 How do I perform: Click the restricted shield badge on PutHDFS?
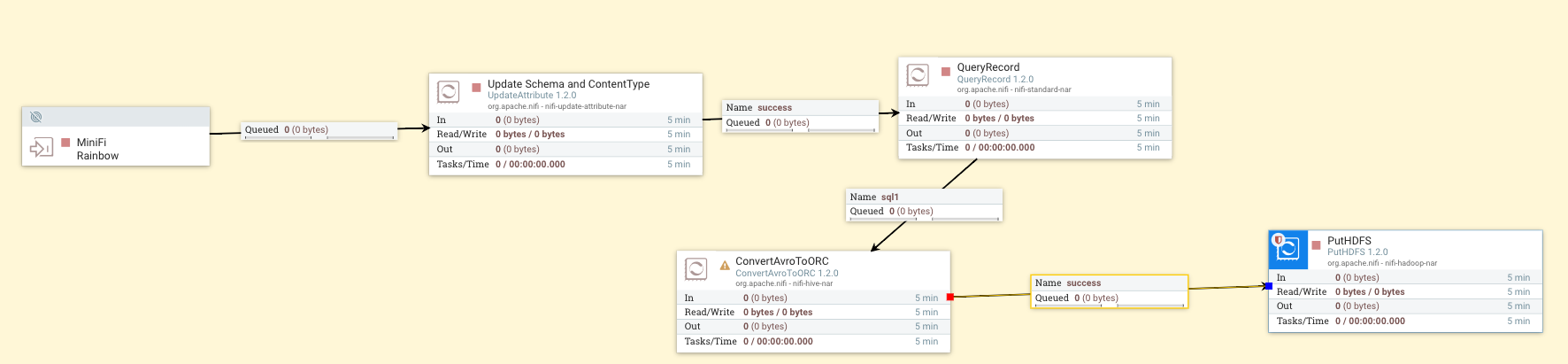pos(1278,240)
